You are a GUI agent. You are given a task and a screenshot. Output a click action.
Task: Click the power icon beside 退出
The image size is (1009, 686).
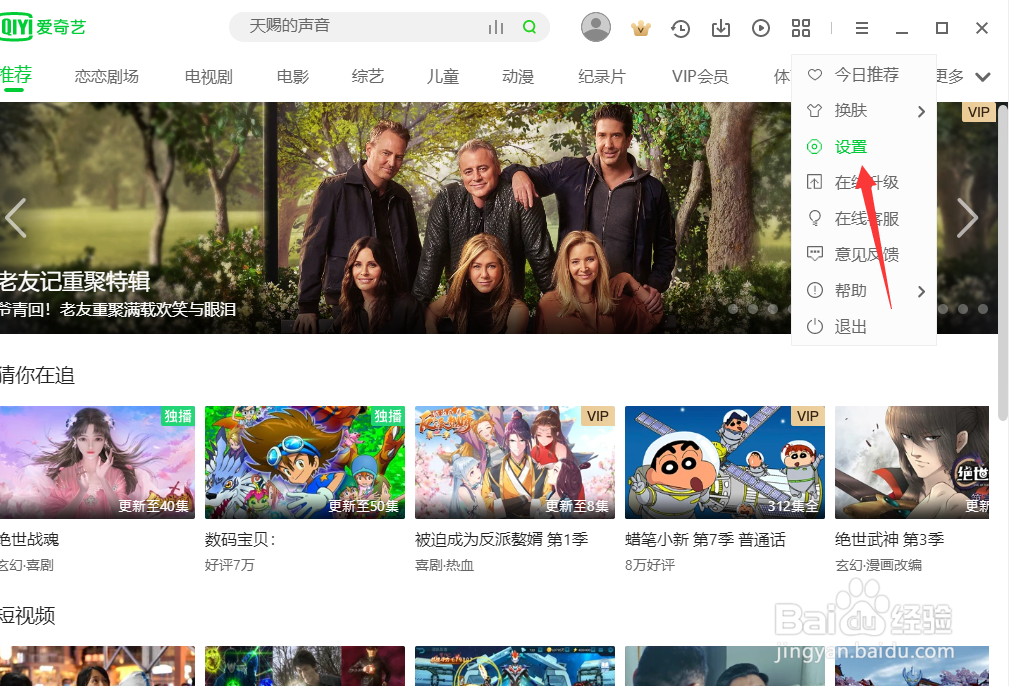tap(815, 326)
